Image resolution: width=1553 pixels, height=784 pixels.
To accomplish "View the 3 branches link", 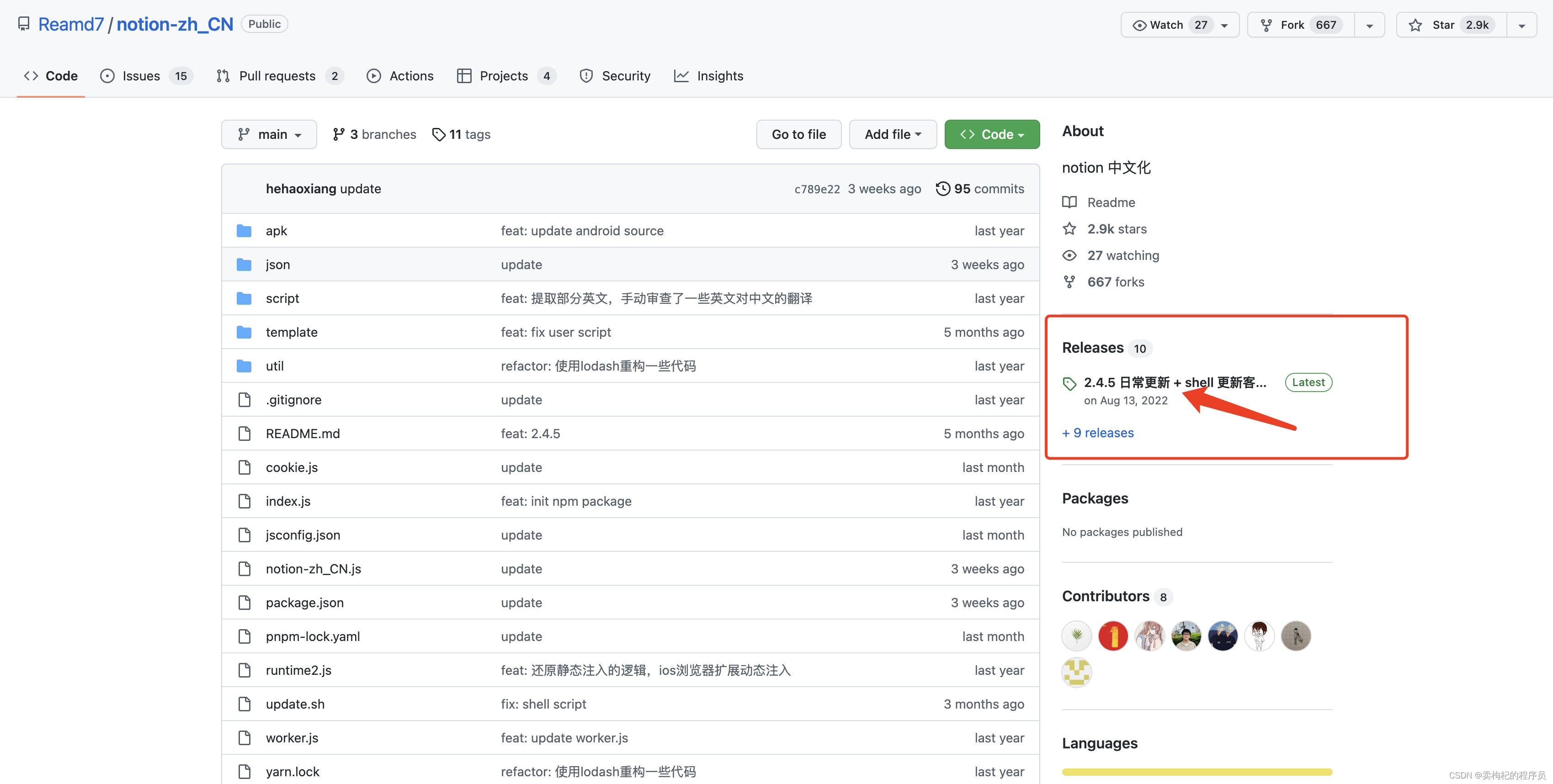I will [x=374, y=134].
